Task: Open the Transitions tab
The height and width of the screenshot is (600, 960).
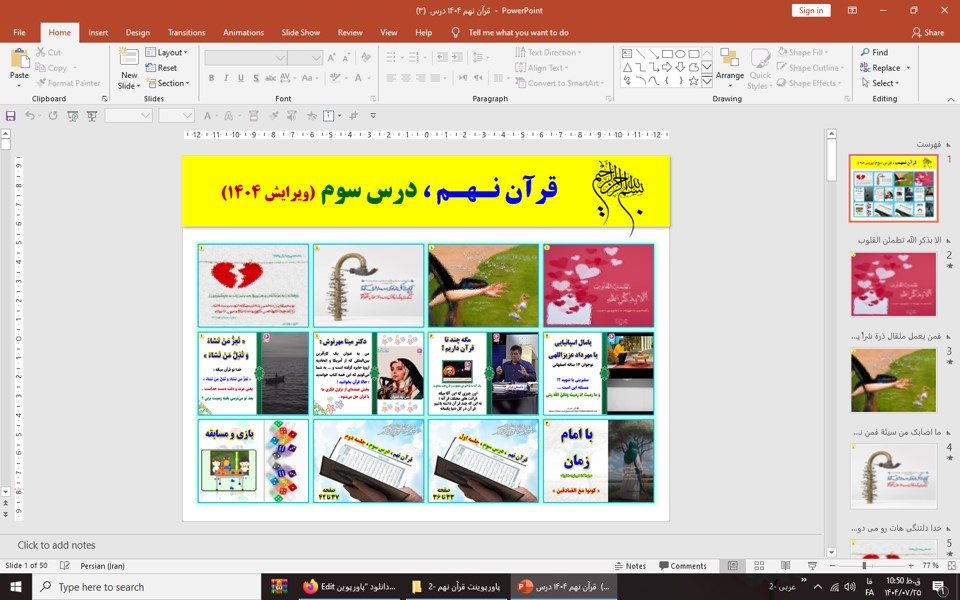Action: click(x=186, y=32)
